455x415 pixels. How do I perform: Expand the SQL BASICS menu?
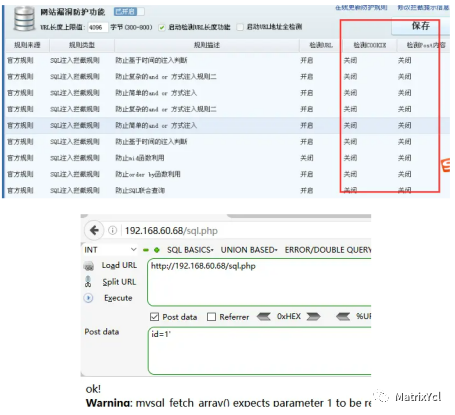tap(190, 250)
